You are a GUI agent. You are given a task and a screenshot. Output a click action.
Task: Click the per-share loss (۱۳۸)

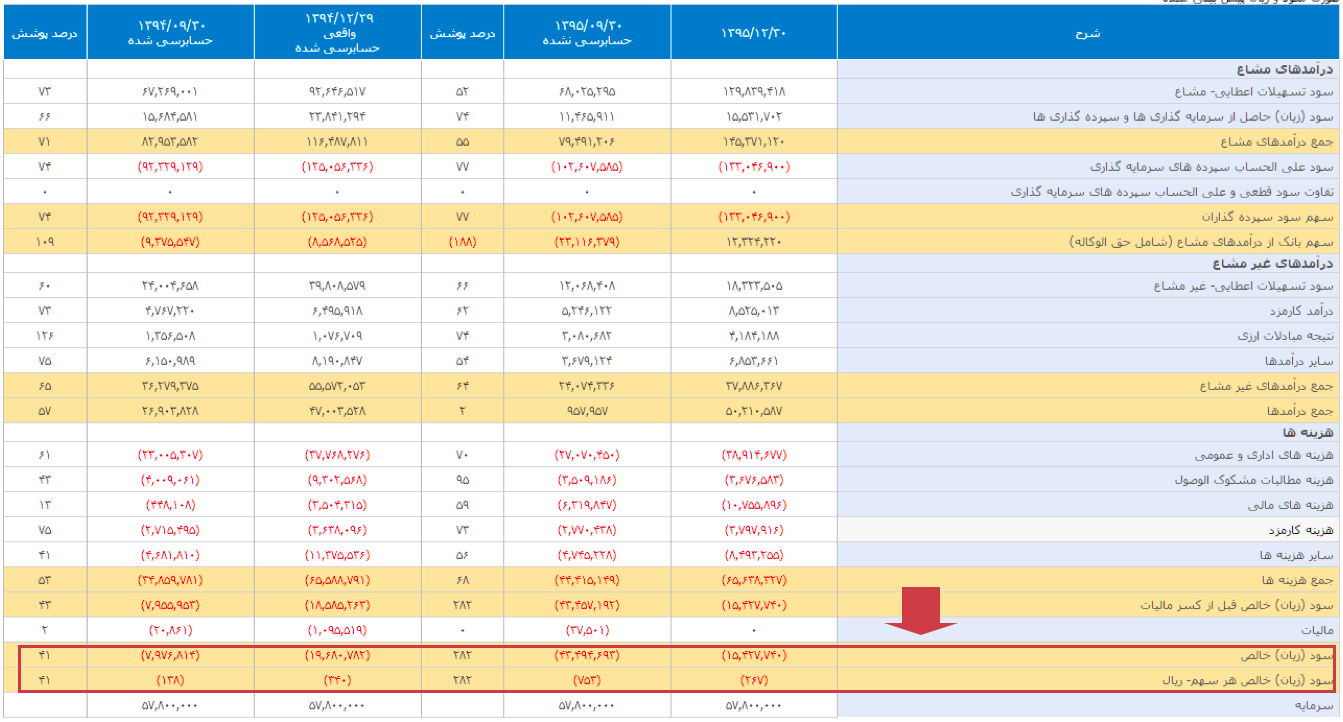170,681
